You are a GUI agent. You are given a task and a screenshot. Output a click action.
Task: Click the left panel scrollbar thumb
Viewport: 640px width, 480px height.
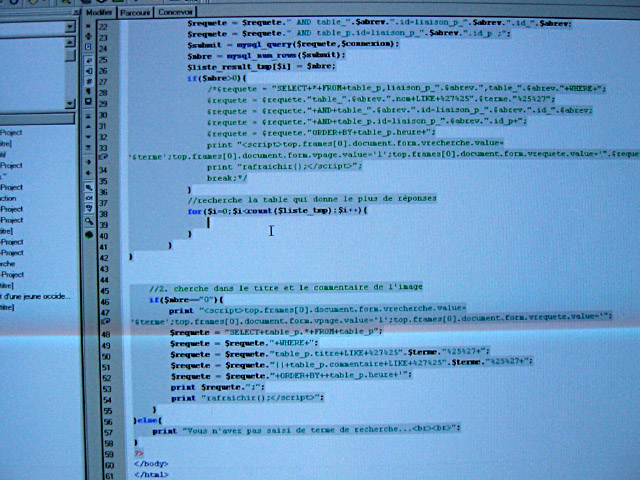(70, 55)
